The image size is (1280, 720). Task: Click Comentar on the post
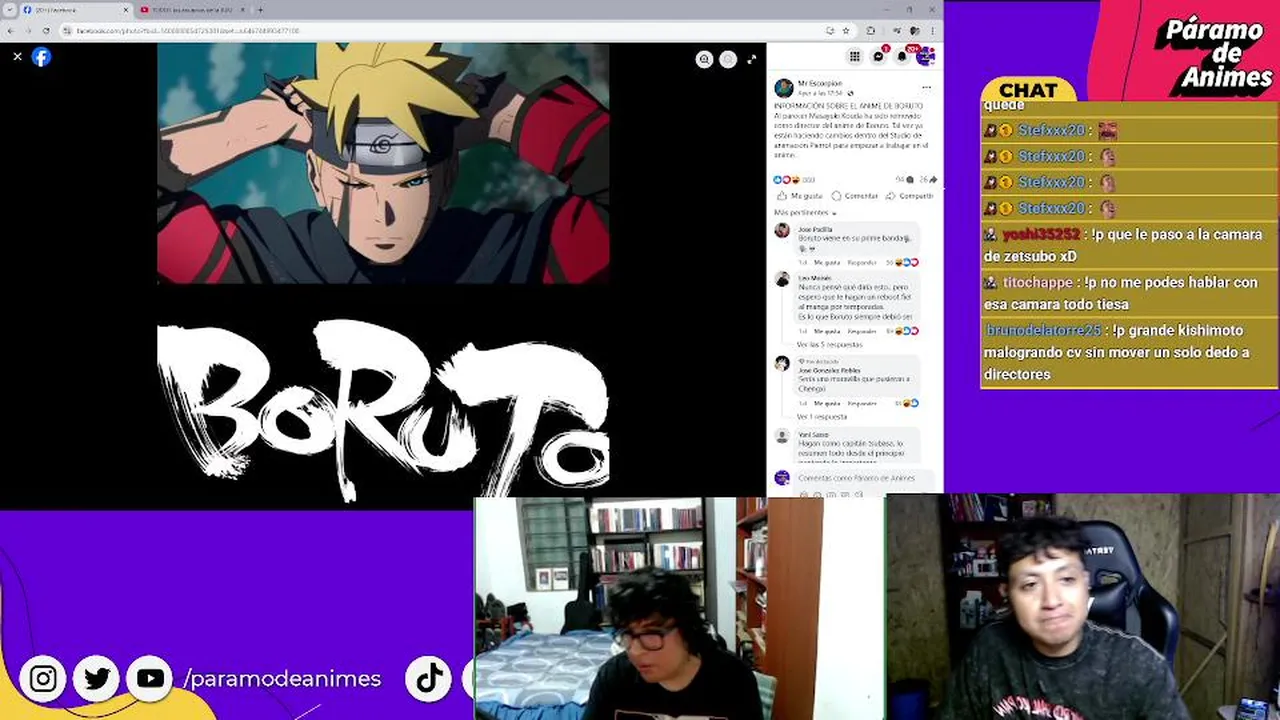(855, 196)
